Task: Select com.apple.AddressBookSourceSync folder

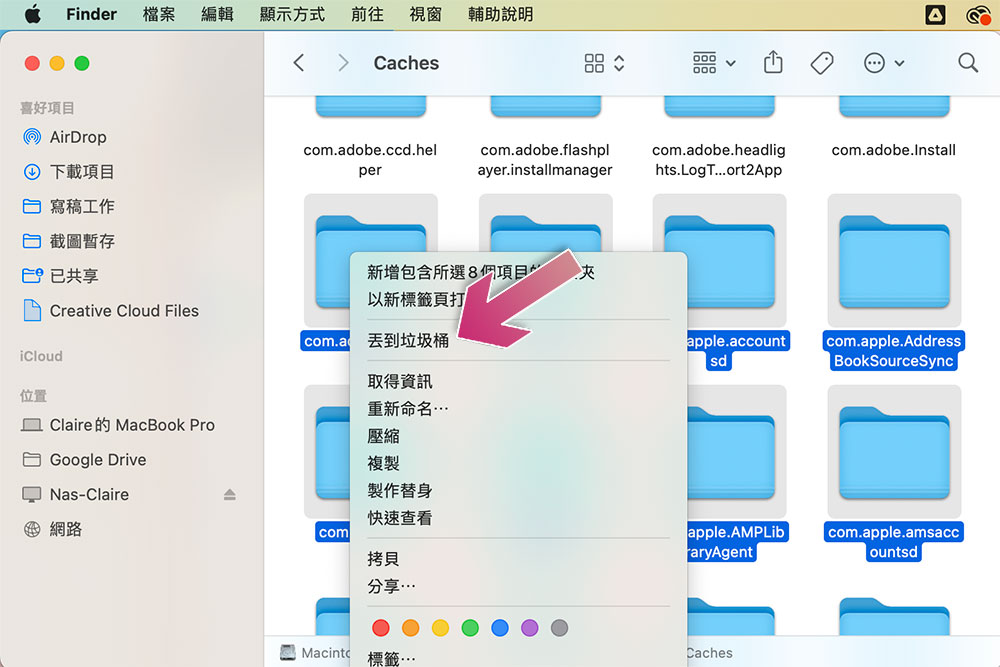Action: (893, 282)
